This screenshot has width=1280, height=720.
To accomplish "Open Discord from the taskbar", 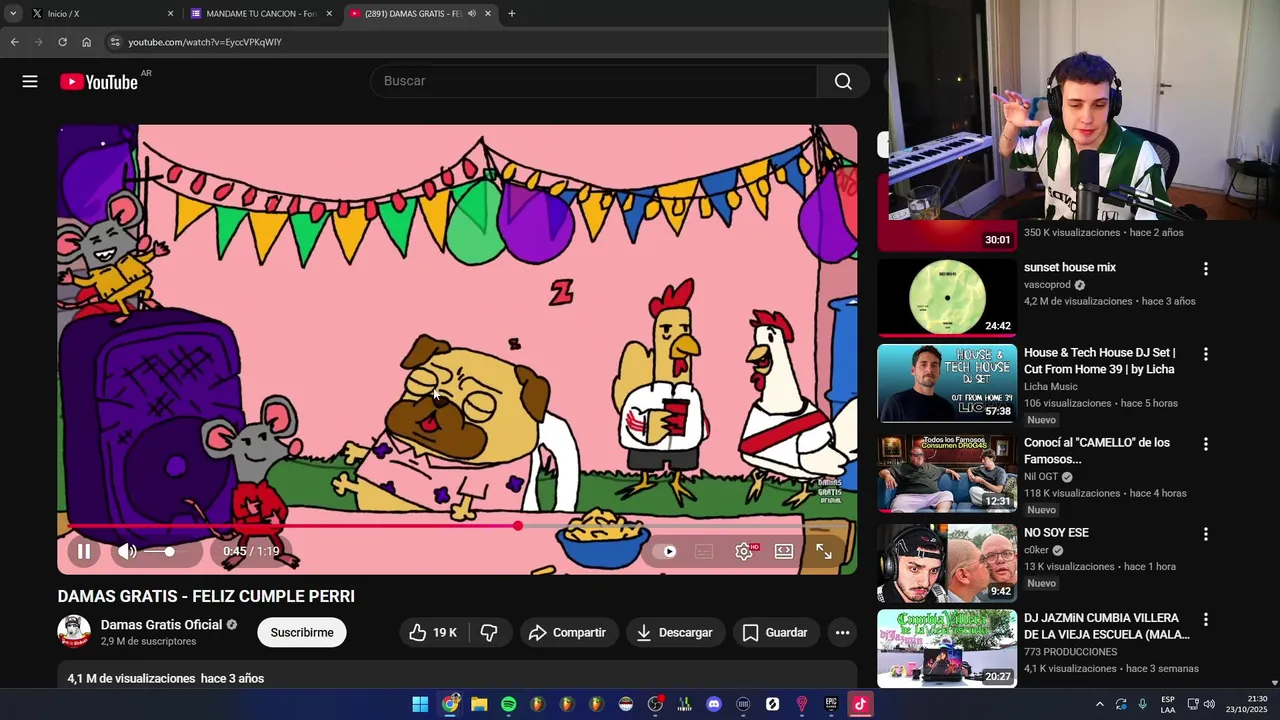I will [714, 704].
